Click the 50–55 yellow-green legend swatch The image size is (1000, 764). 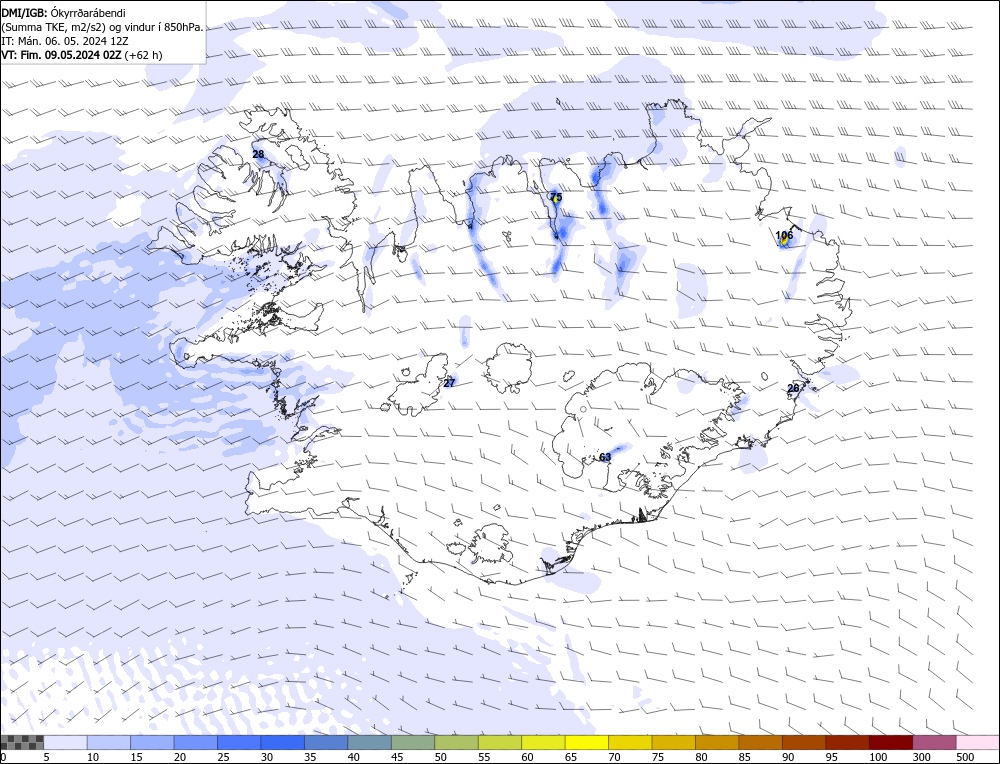click(x=456, y=742)
